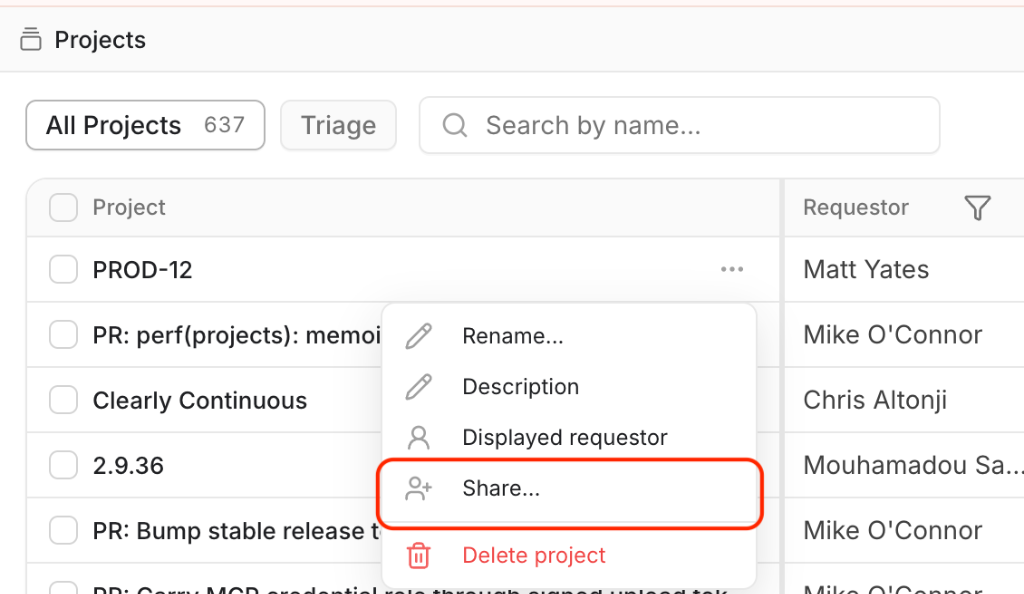Viewport: 1024px width, 594px height.
Task: Switch to the Triage tab
Action: tap(338, 125)
